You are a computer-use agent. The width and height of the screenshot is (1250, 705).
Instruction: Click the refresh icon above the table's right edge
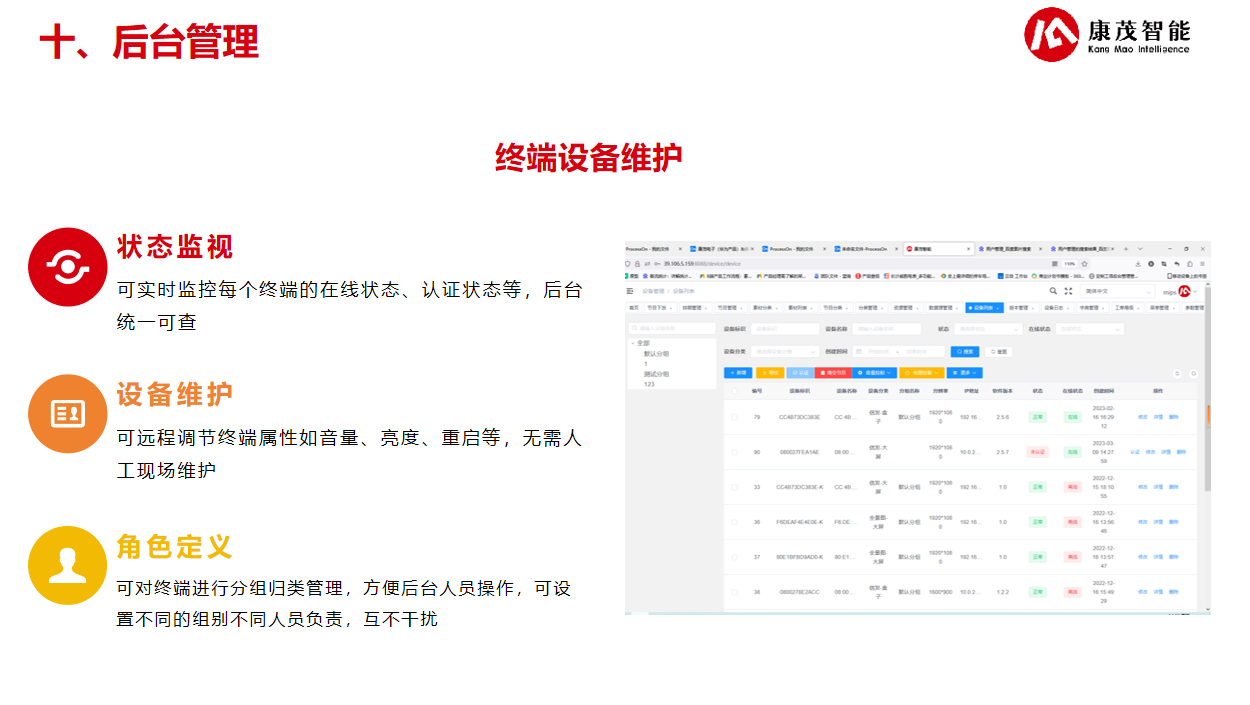1193,373
